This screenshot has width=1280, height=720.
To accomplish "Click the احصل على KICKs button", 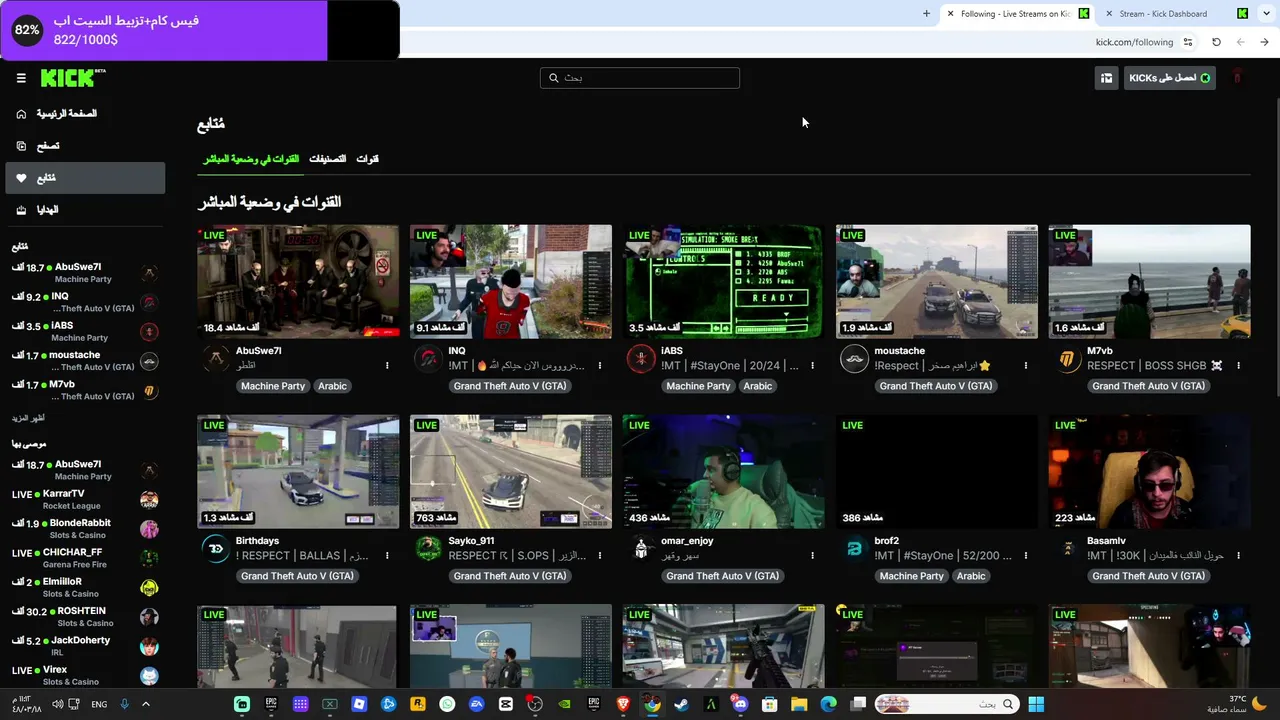I will pyautogui.click(x=1170, y=78).
